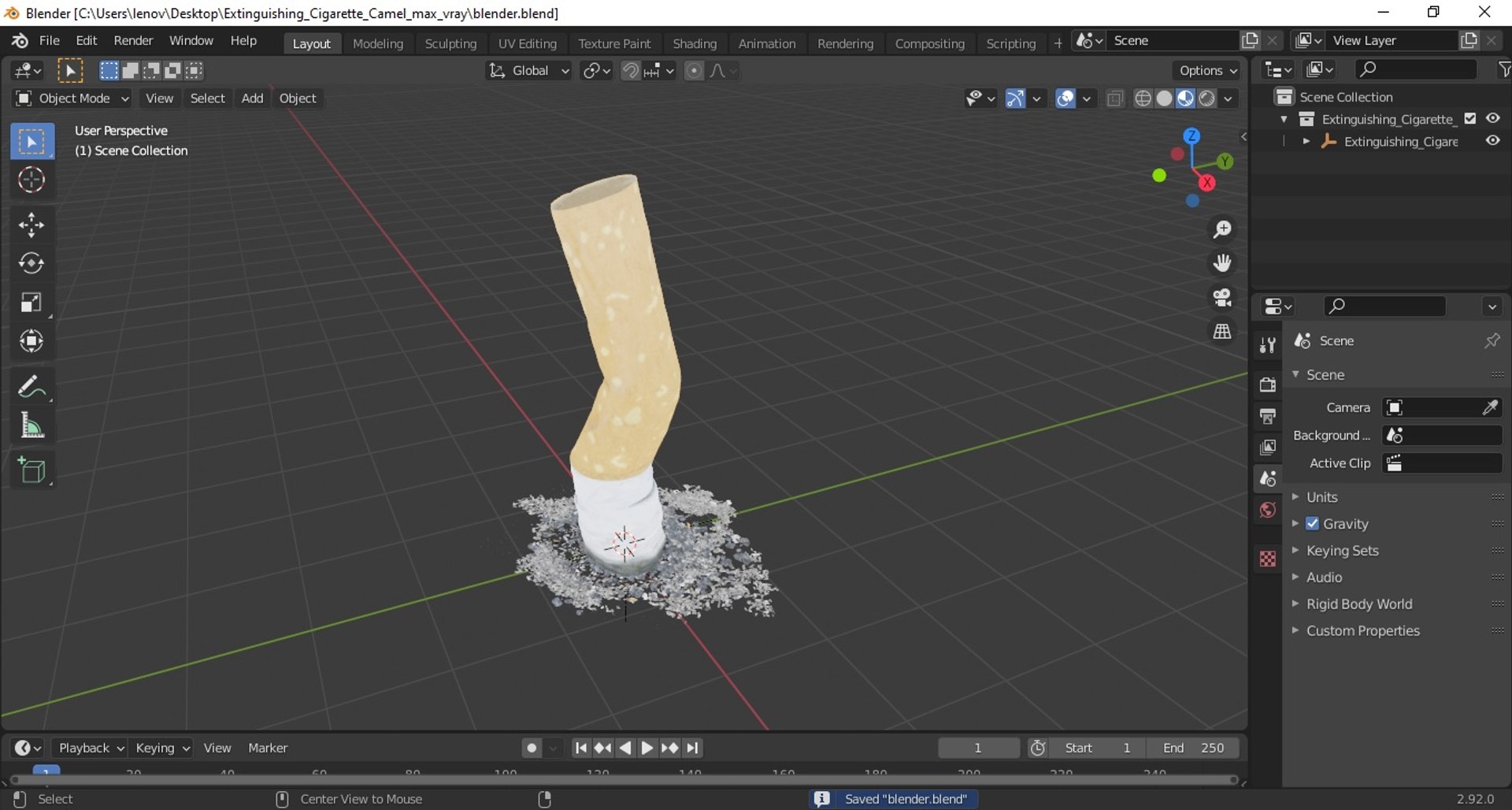Viewport: 1512px width, 810px height.
Task: Open the Scene properties tab
Action: coord(1267,478)
